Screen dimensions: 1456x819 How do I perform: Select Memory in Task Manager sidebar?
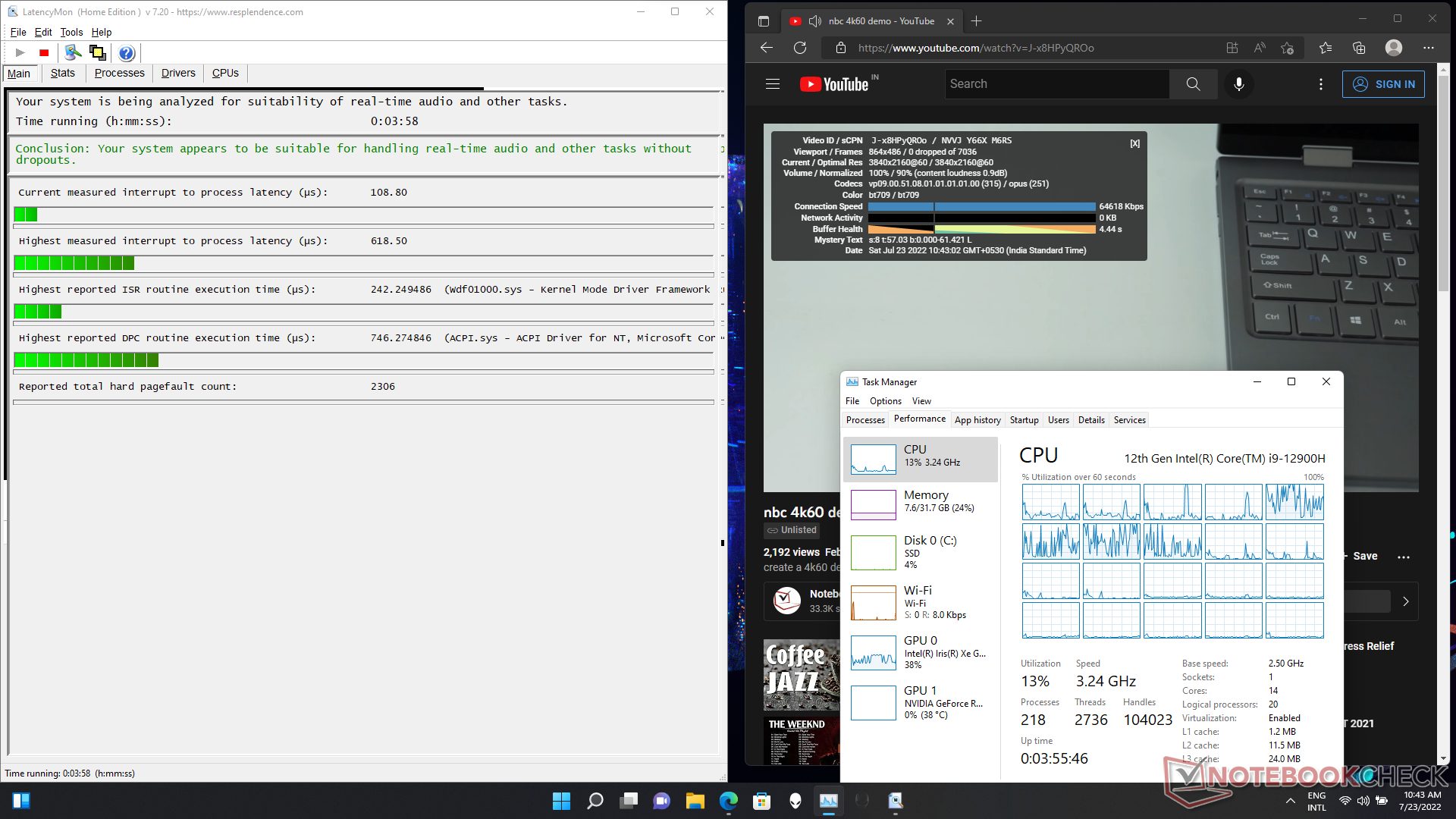pyautogui.click(x=920, y=504)
